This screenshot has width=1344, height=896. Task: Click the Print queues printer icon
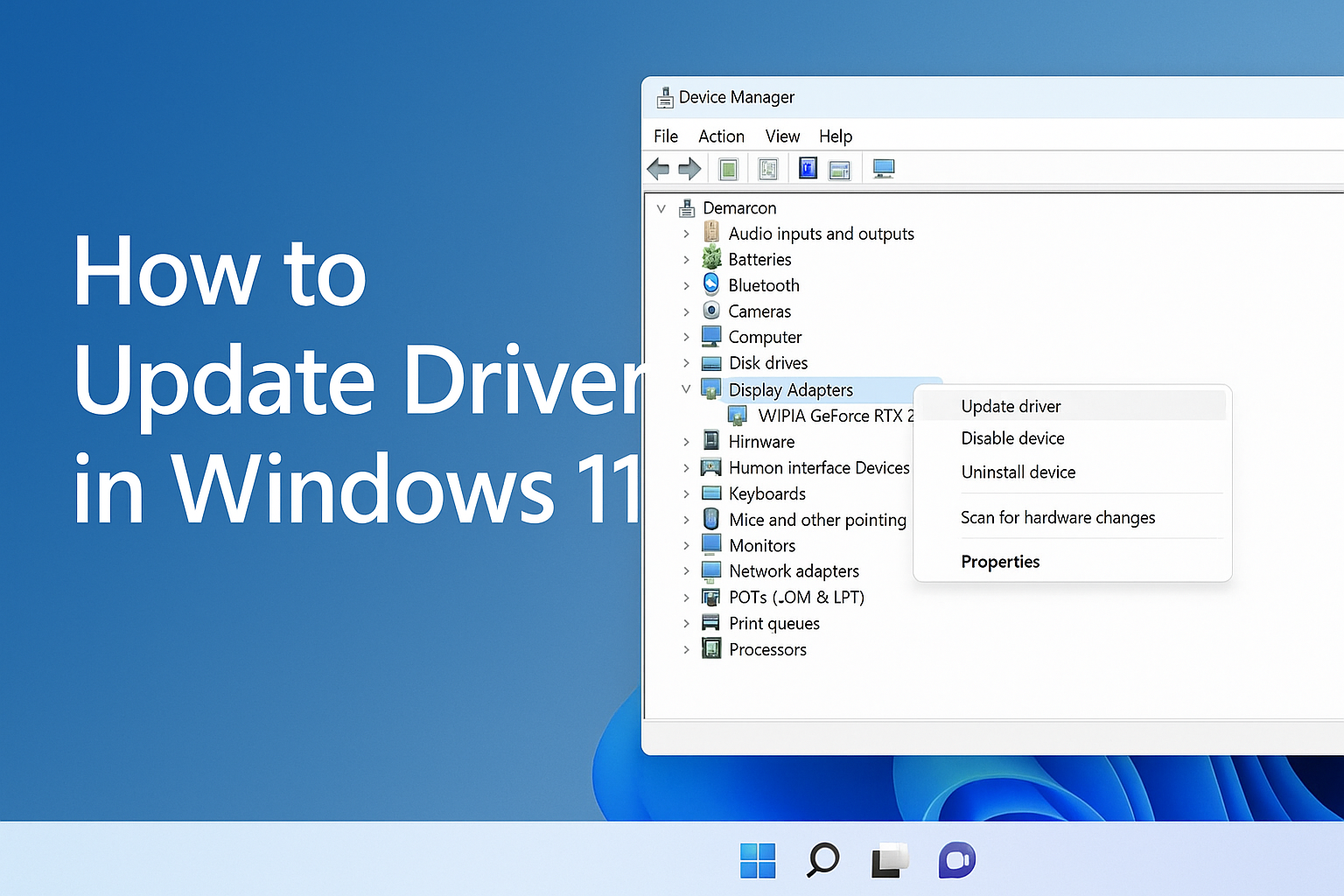click(711, 623)
